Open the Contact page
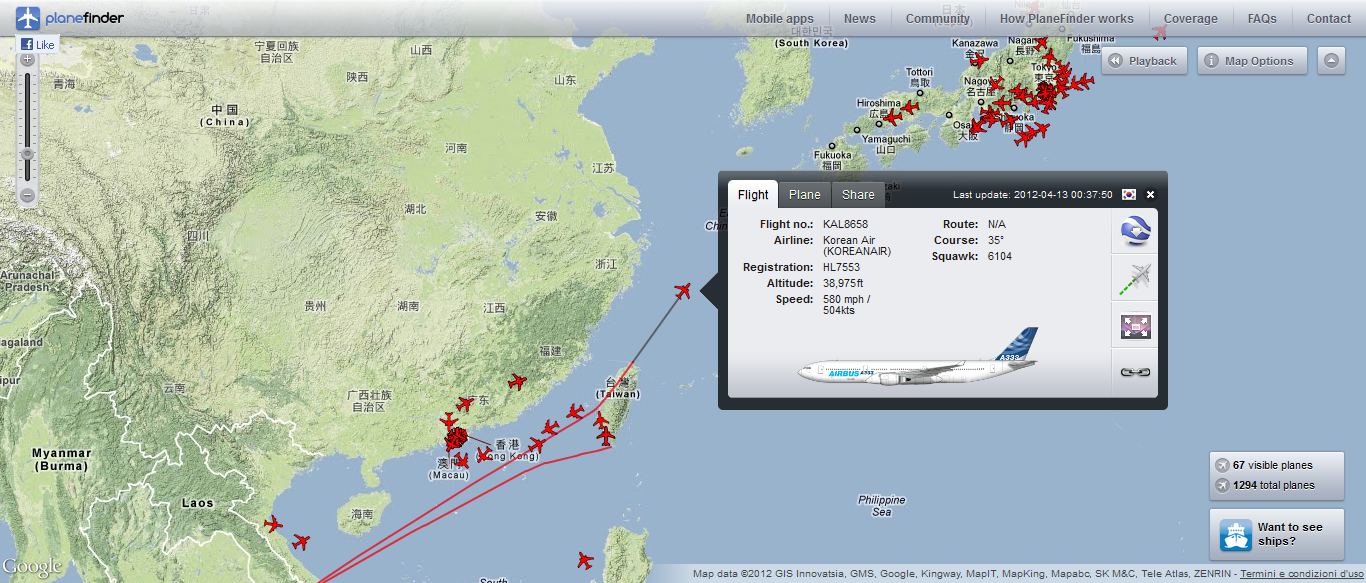This screenshot has width=1366, height=583. (x=1329, y=18)
